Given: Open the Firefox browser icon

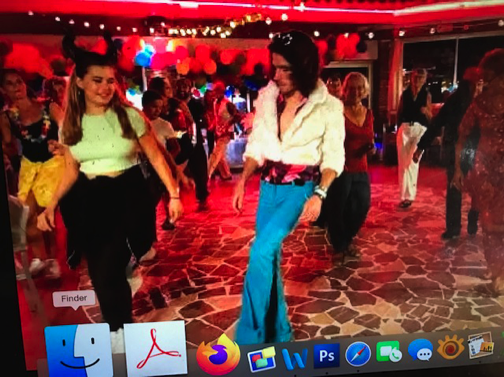Looking at the screenshot, I should (218, 355).
